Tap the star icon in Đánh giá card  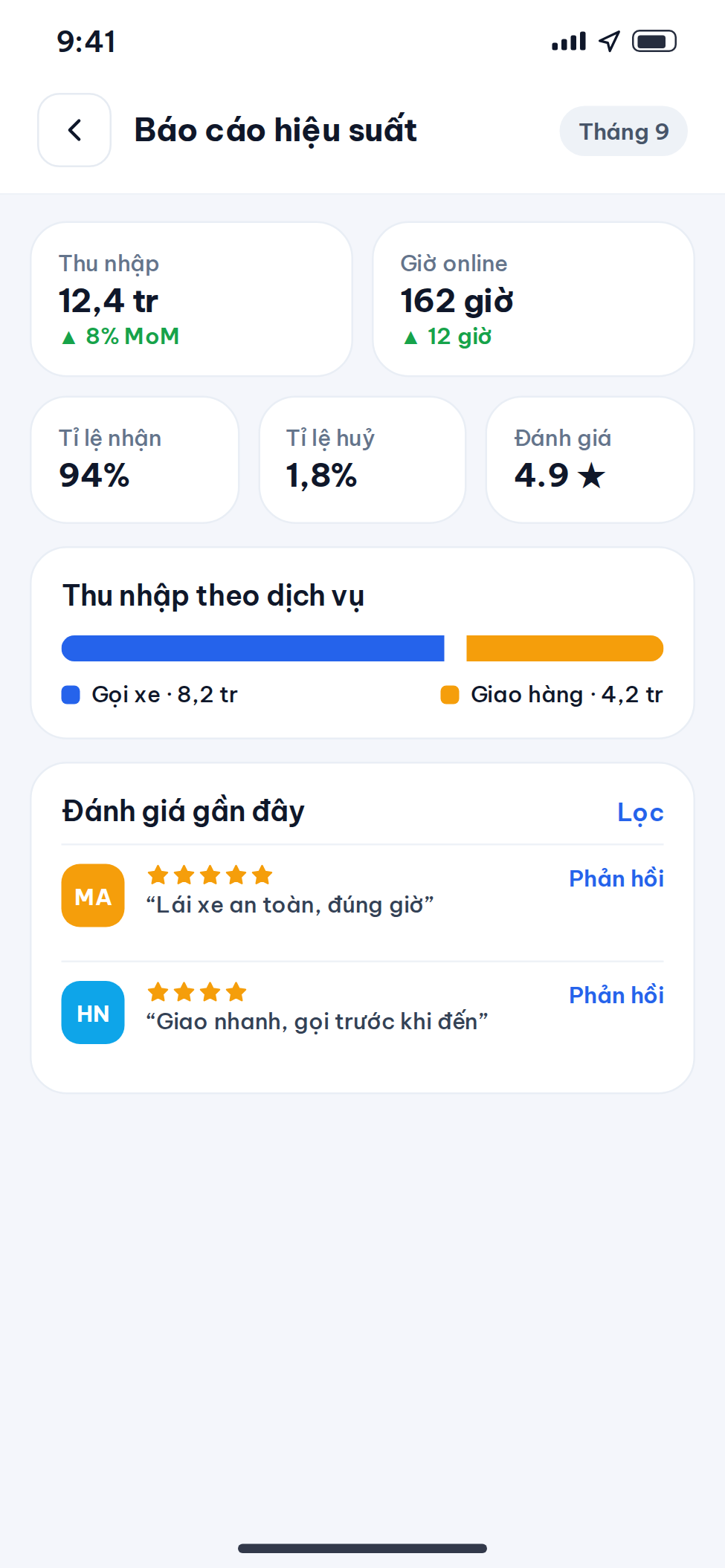point(591,475)
